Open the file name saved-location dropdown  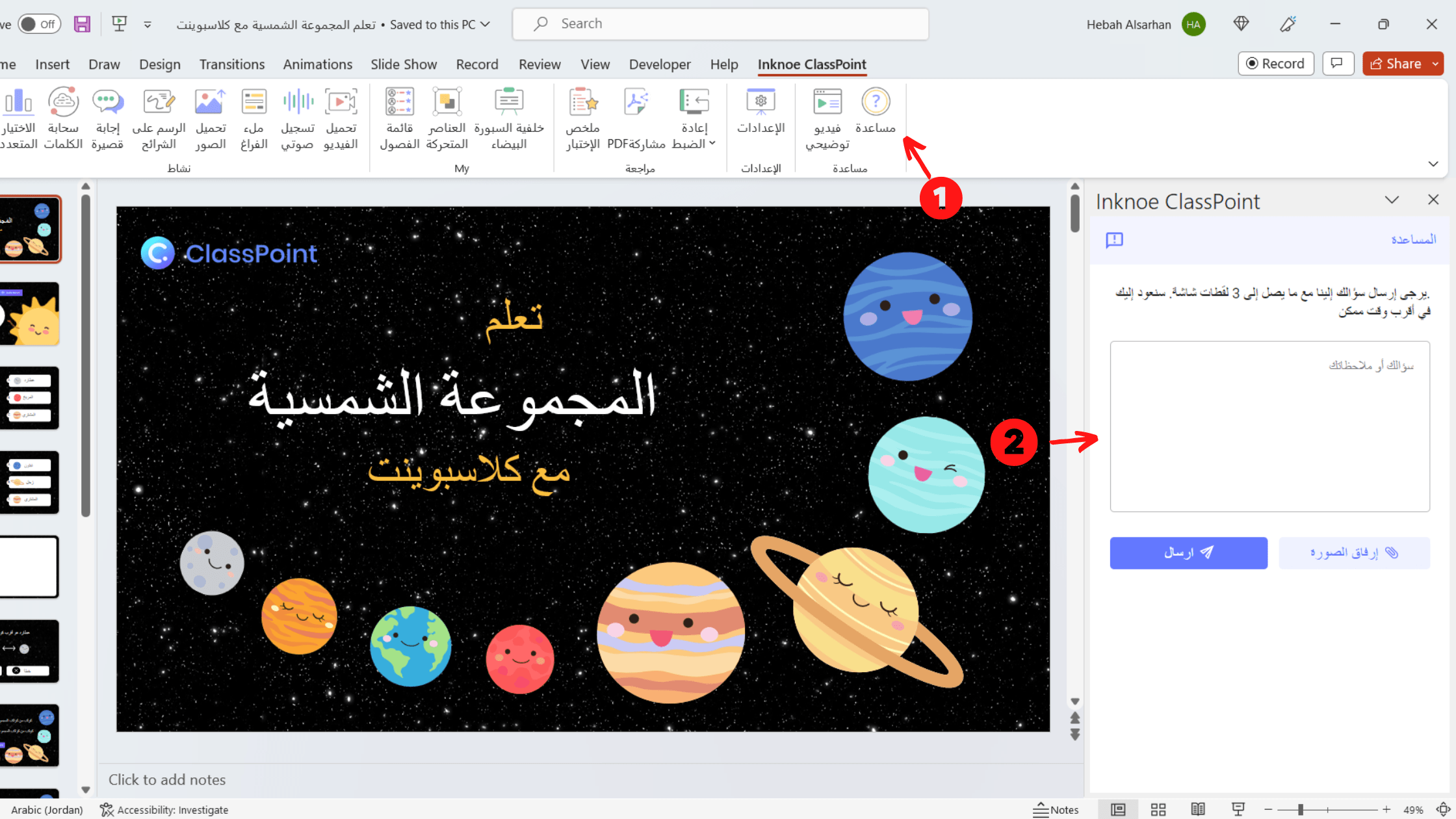click(x=485, y=25)
